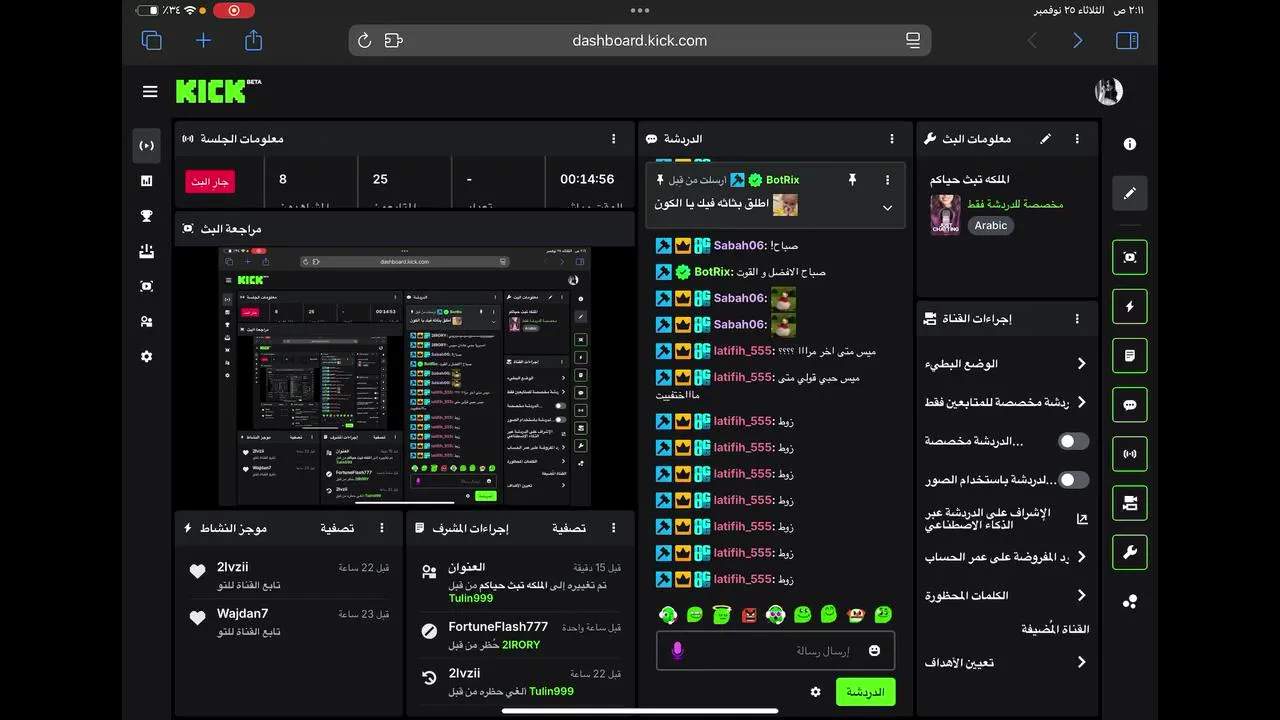The image size is (1280, 720).
Task: Expand followers-only chat option للمتابعين فقط
Action: point(1081,402)
